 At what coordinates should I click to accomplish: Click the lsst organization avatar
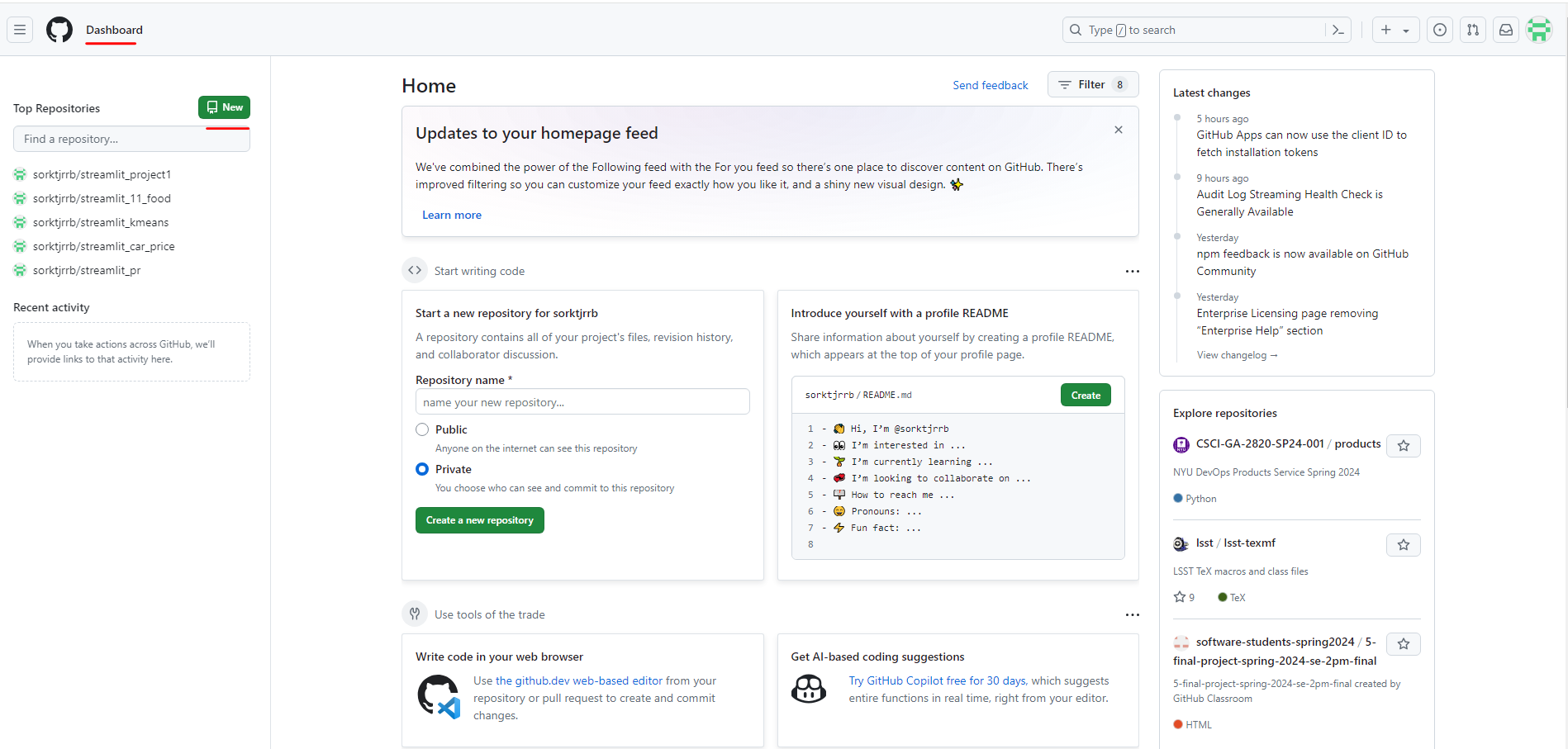[1181, 544]
